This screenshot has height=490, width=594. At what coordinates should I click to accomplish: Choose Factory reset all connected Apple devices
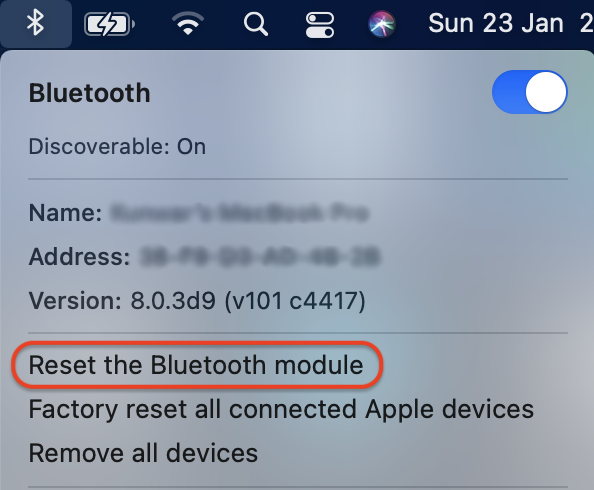281,410
